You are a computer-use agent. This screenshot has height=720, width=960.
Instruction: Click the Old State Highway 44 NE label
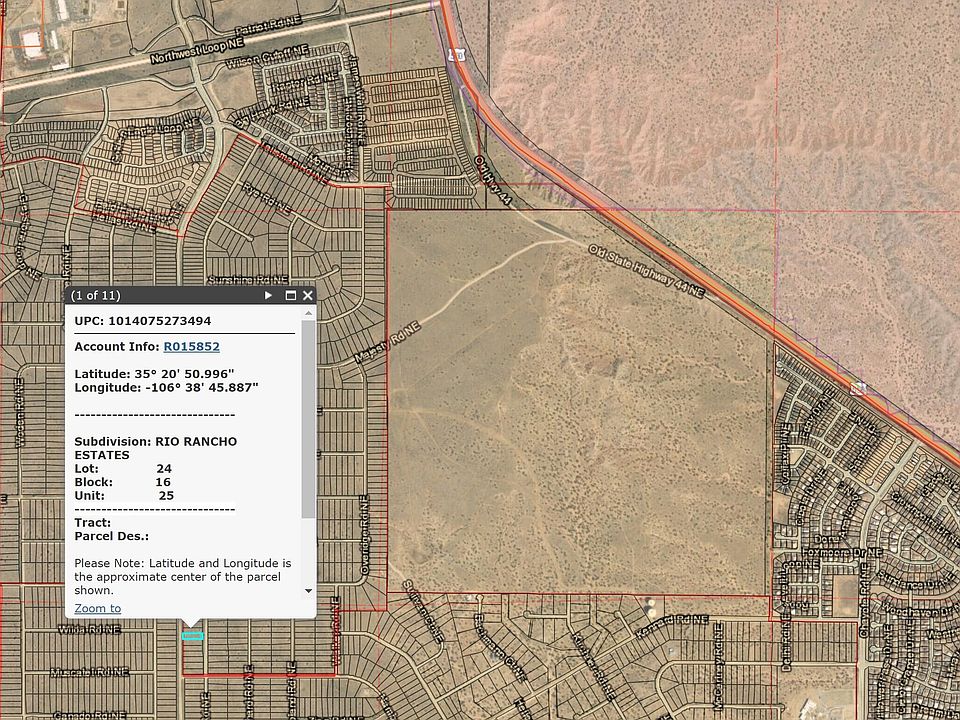tap(647, 271)
